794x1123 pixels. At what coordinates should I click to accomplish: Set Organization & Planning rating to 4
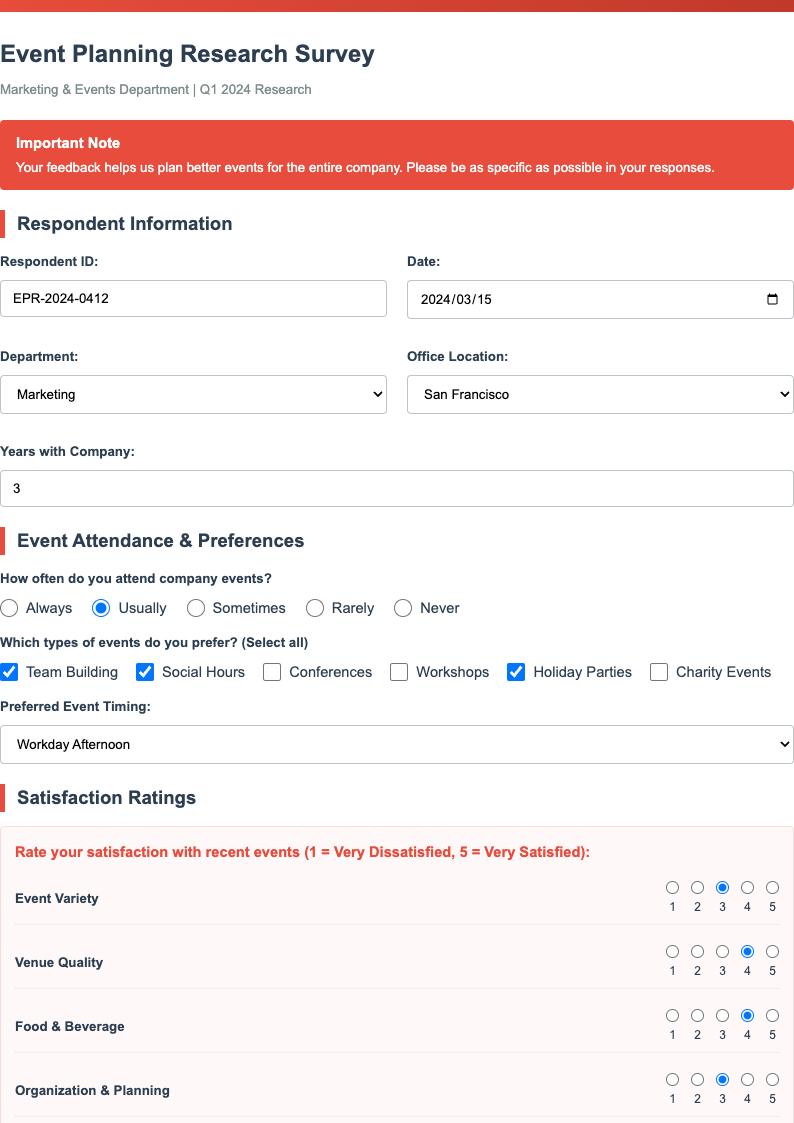coord(747,1080)
